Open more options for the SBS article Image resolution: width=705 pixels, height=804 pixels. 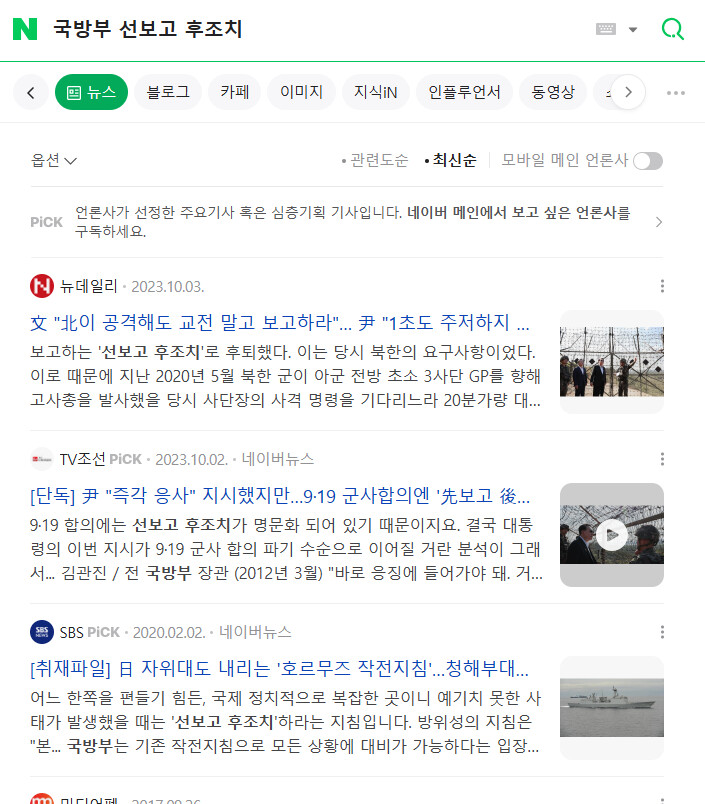pyautogui.click(x=662, y=632)
